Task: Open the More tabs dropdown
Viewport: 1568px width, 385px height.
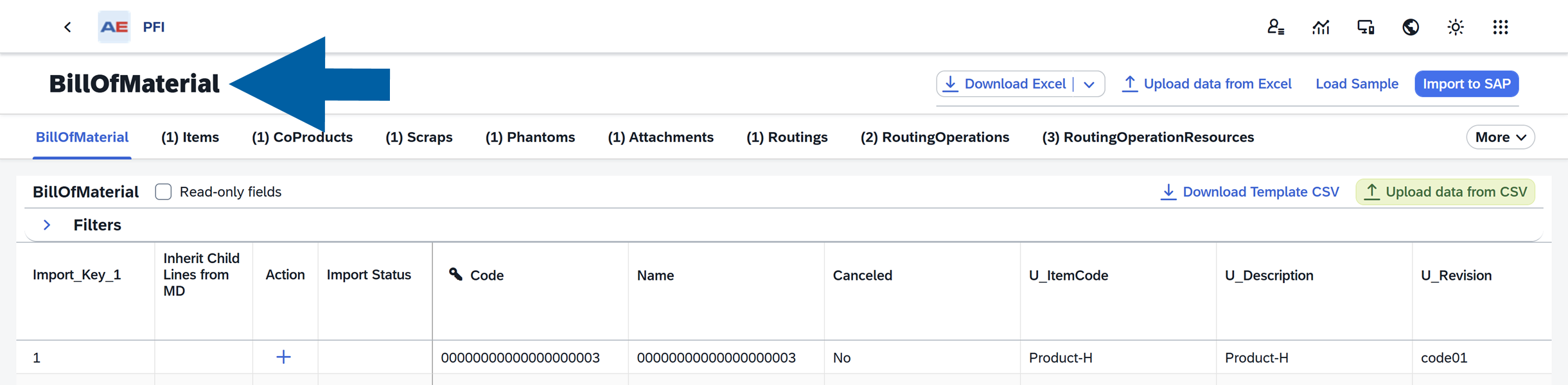Action: 1500,137
